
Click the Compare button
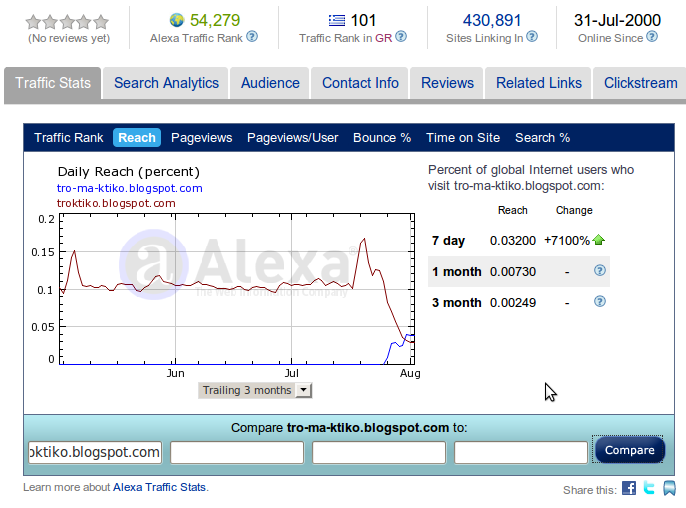tap(629, 450)
